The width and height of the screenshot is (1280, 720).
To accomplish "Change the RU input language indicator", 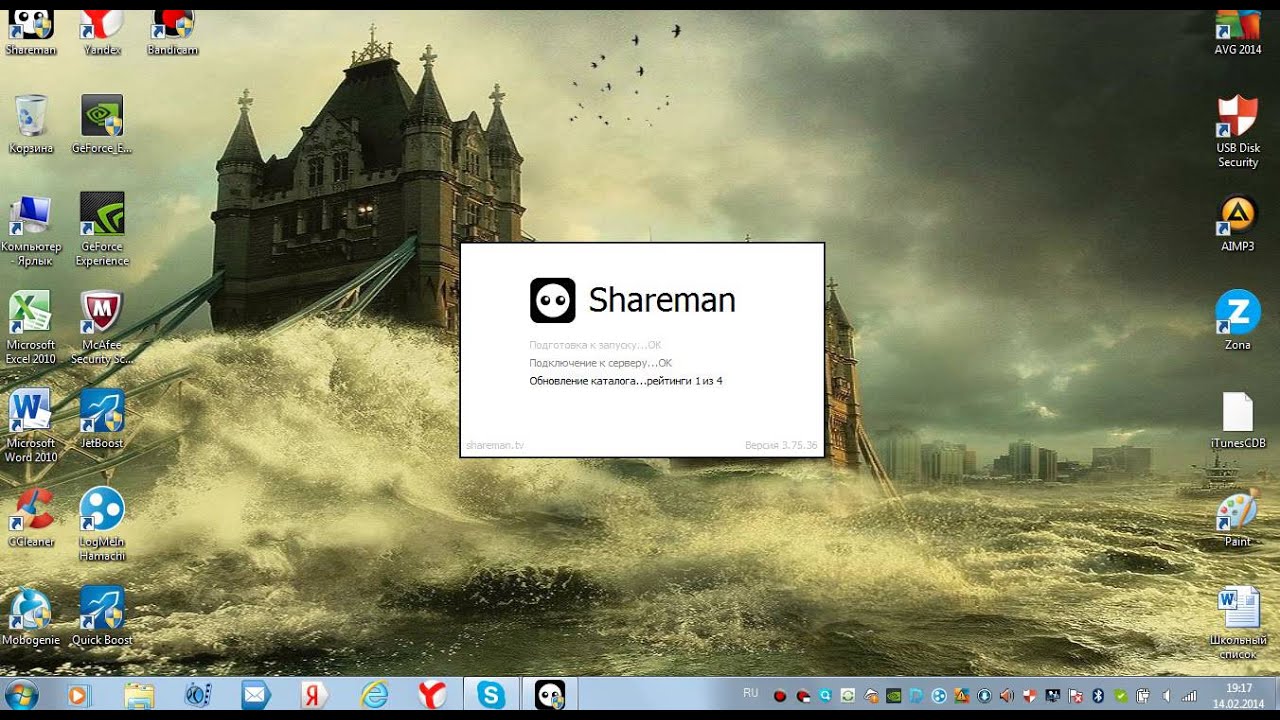I will coord(751,693).
